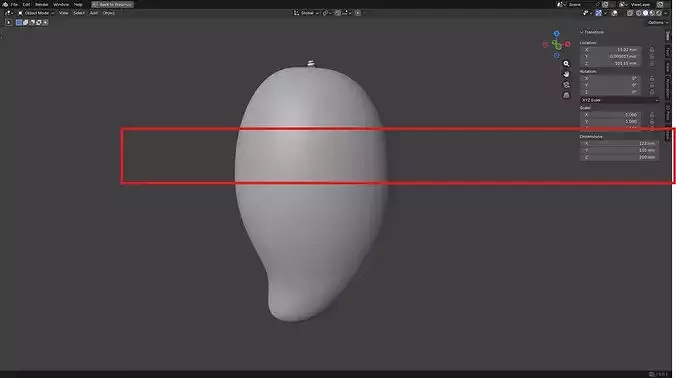
Task: Click the Location Y field
Action: [611, 56]
